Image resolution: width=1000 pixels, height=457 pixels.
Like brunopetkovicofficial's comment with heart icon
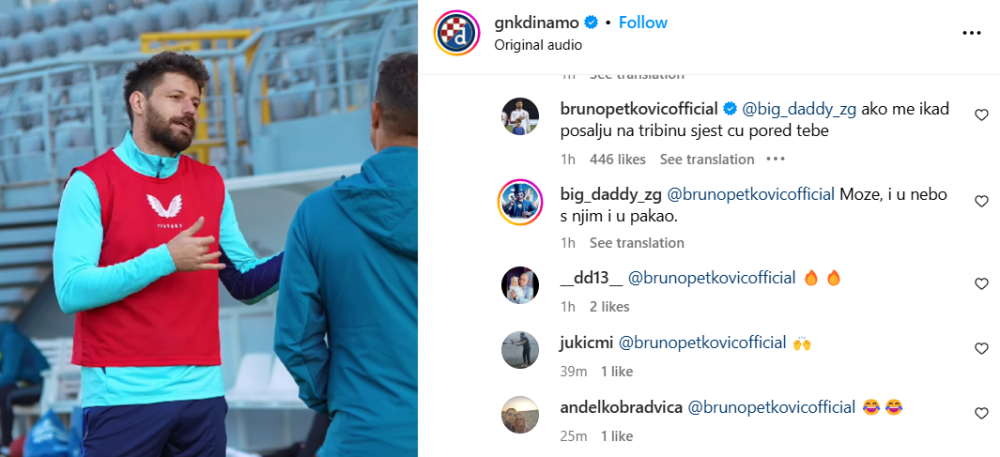(x=982, y=115)
